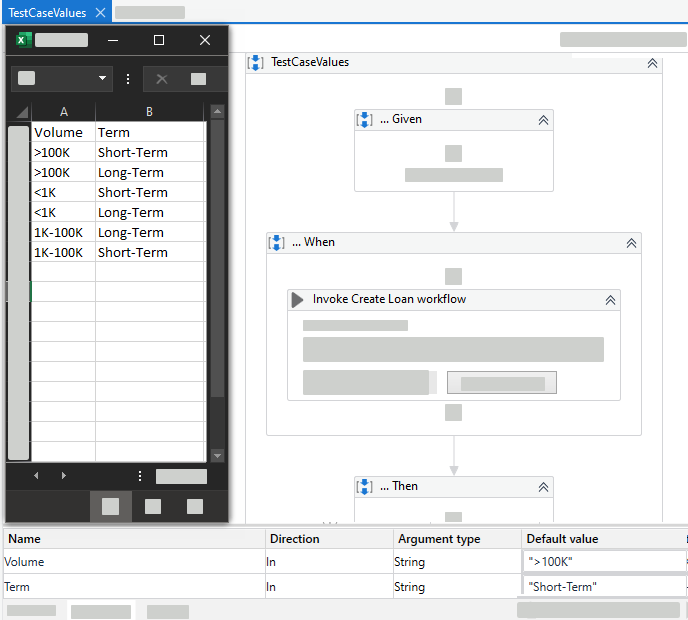The image size is (688, 620).
Task: Select the Long-Term cell beside 1K-100K
Action: 150,232
